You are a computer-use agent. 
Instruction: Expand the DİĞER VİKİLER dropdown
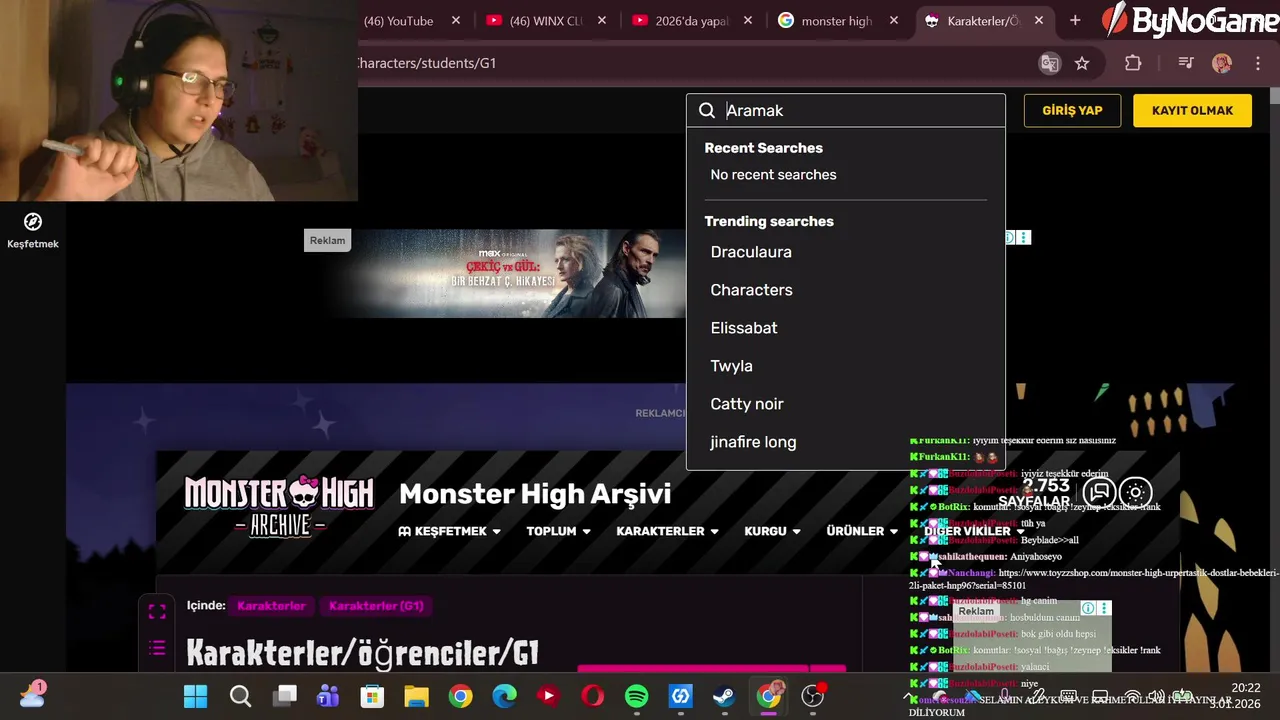point(974,531)
